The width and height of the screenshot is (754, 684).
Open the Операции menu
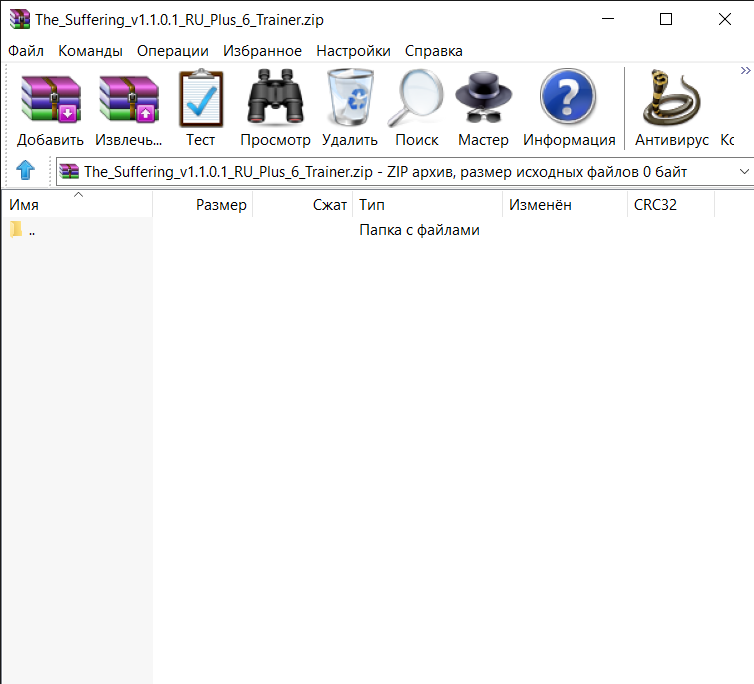click(173, 51)
